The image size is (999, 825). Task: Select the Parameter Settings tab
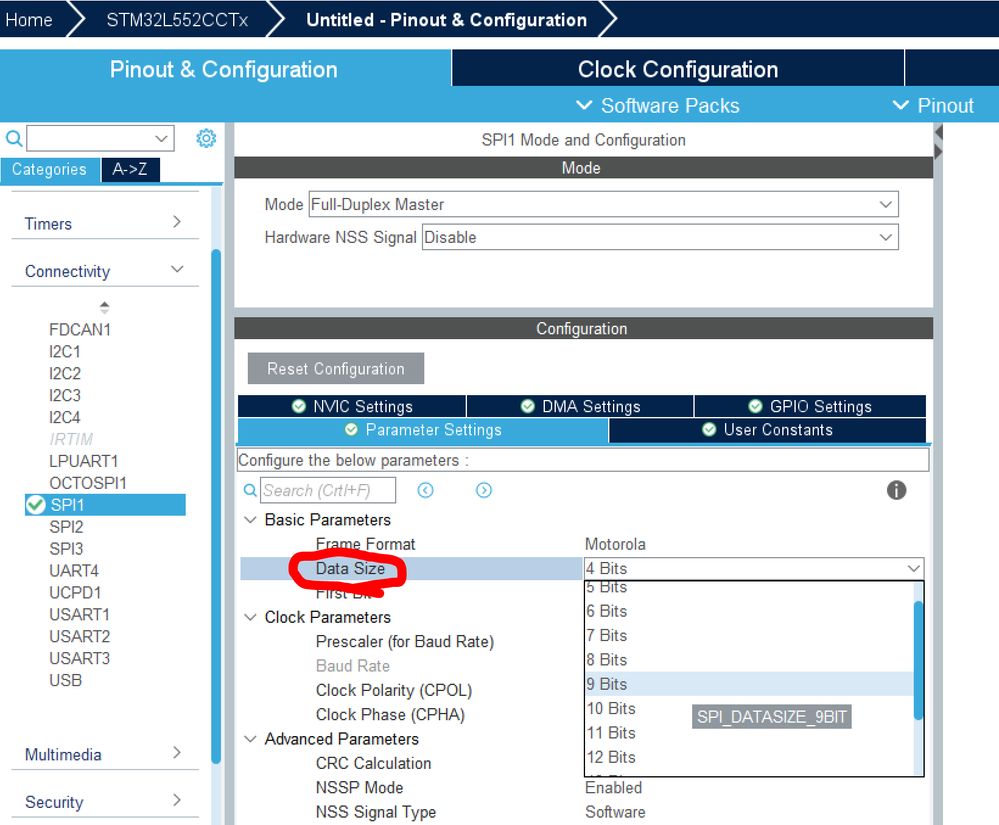click(x=422, y=430)
